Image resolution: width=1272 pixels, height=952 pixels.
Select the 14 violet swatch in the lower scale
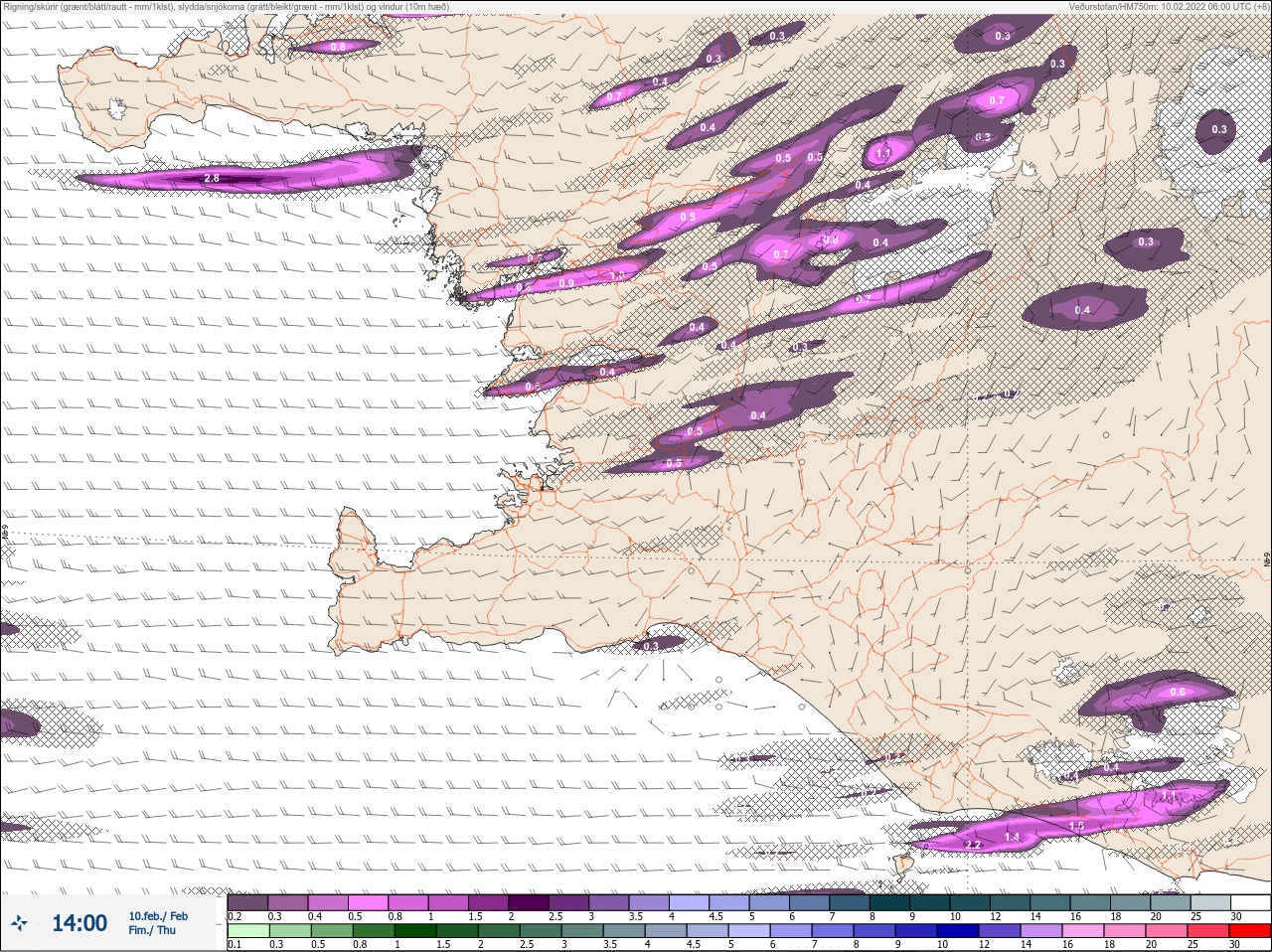point(1041,931)
